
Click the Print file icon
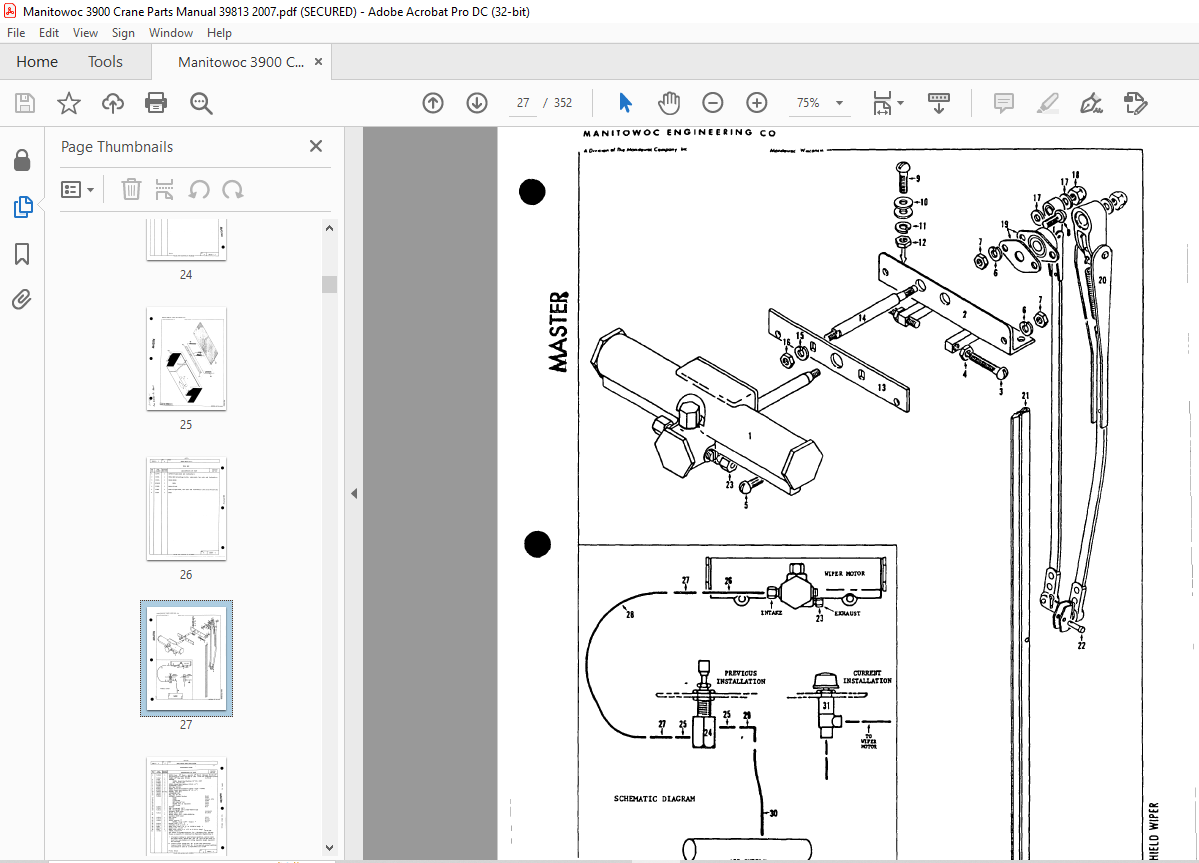coord(156,103)
